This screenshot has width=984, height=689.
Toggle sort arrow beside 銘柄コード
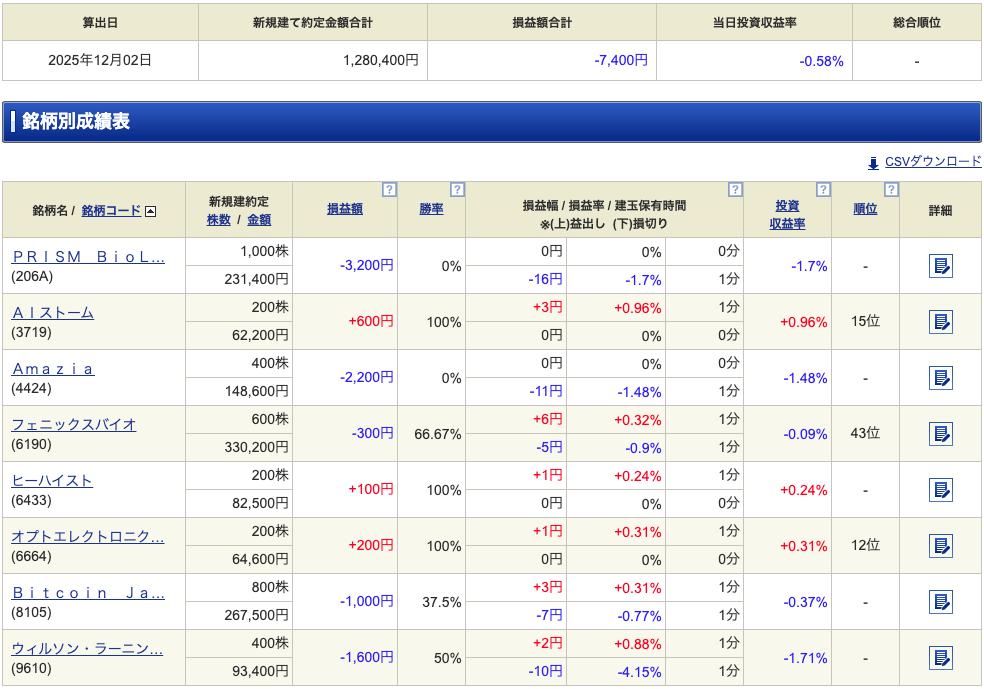click(x=150, y=211)
